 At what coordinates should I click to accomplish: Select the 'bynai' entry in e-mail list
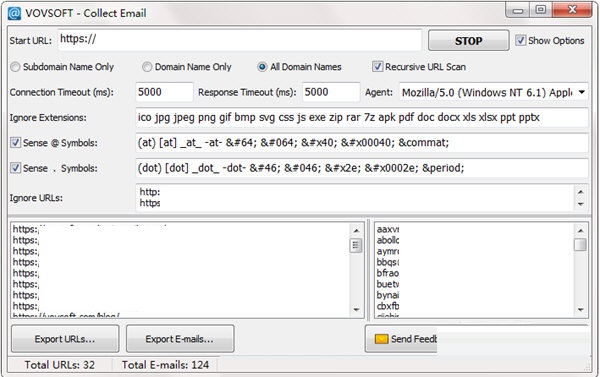(x=388, y=295)
